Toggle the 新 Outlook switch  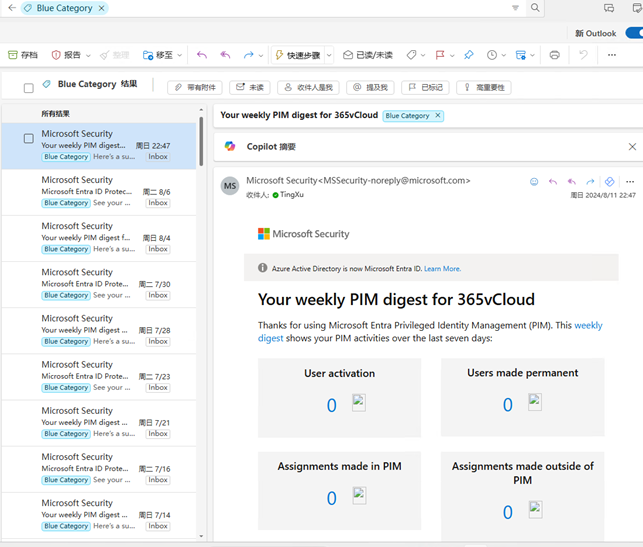click(634, 33)
